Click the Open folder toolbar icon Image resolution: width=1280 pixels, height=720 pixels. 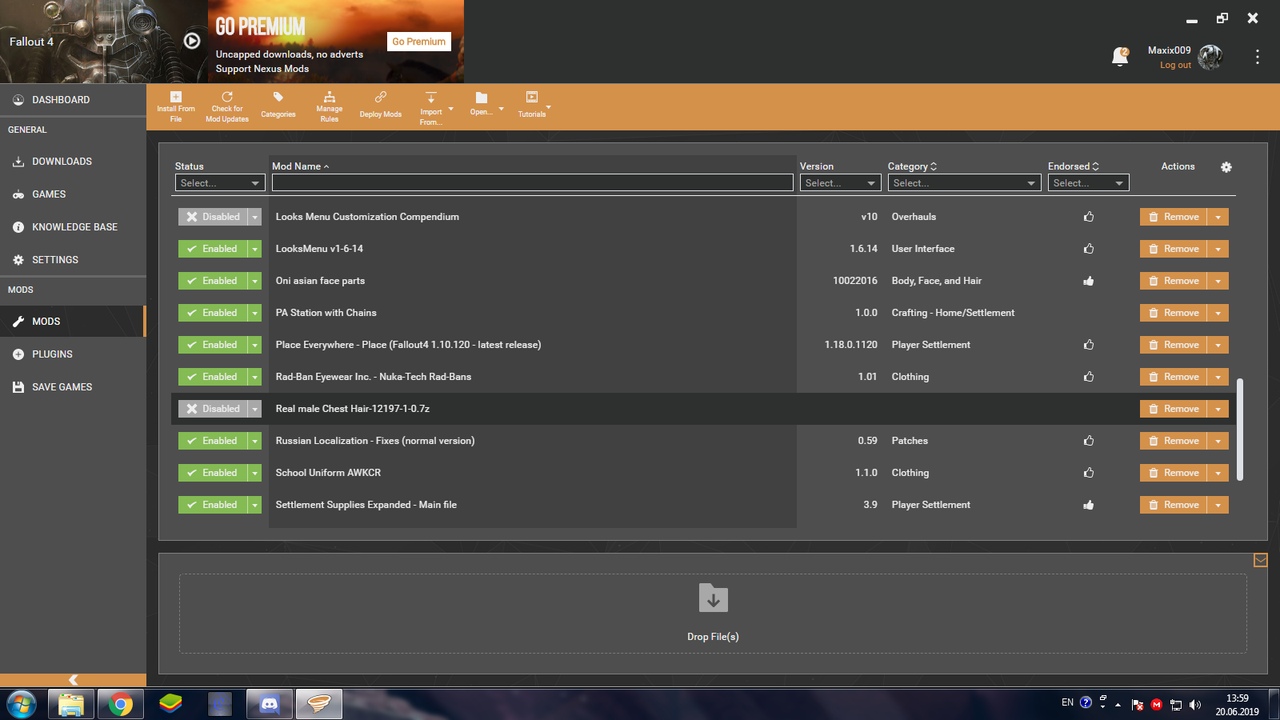pyautogui.click(x=481, y=98)
